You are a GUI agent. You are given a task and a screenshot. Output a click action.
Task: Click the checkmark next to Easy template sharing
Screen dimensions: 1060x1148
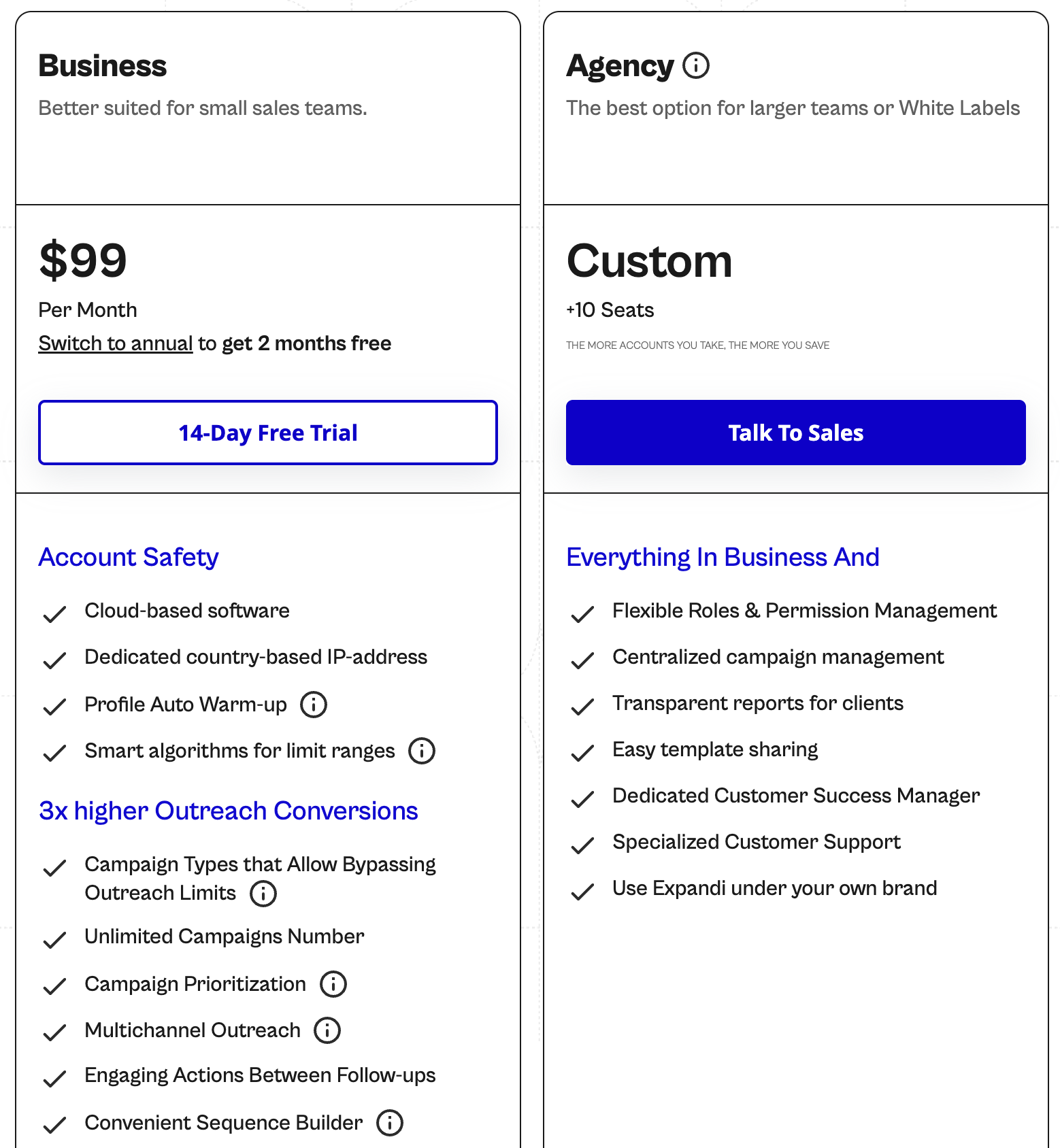pos(584,753)
